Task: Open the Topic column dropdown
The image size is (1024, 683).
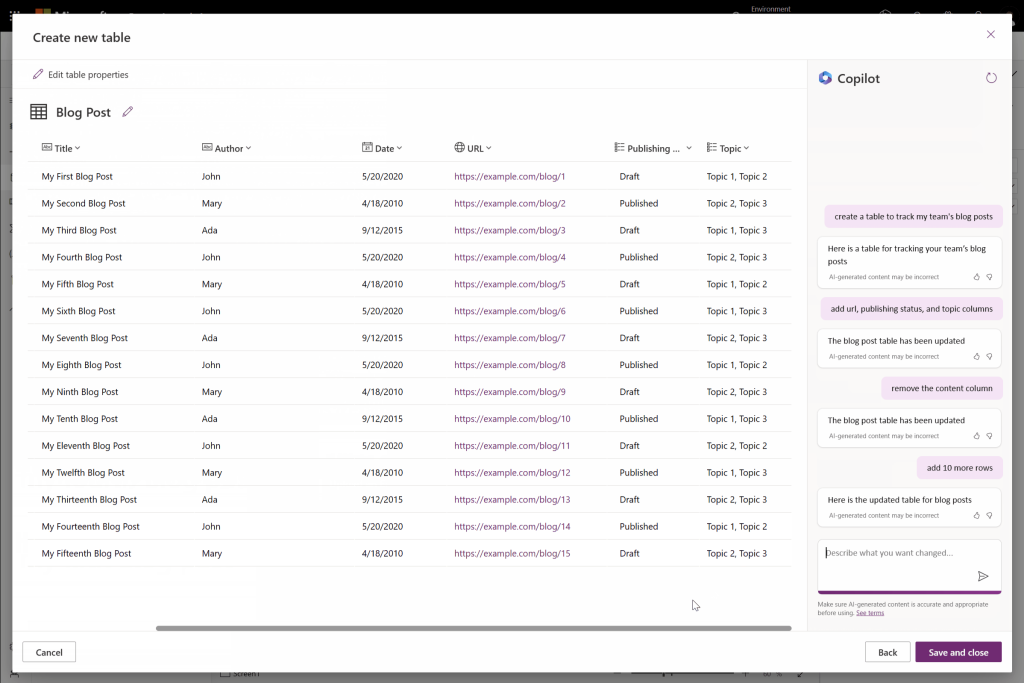Action: (x=746, y=148)
